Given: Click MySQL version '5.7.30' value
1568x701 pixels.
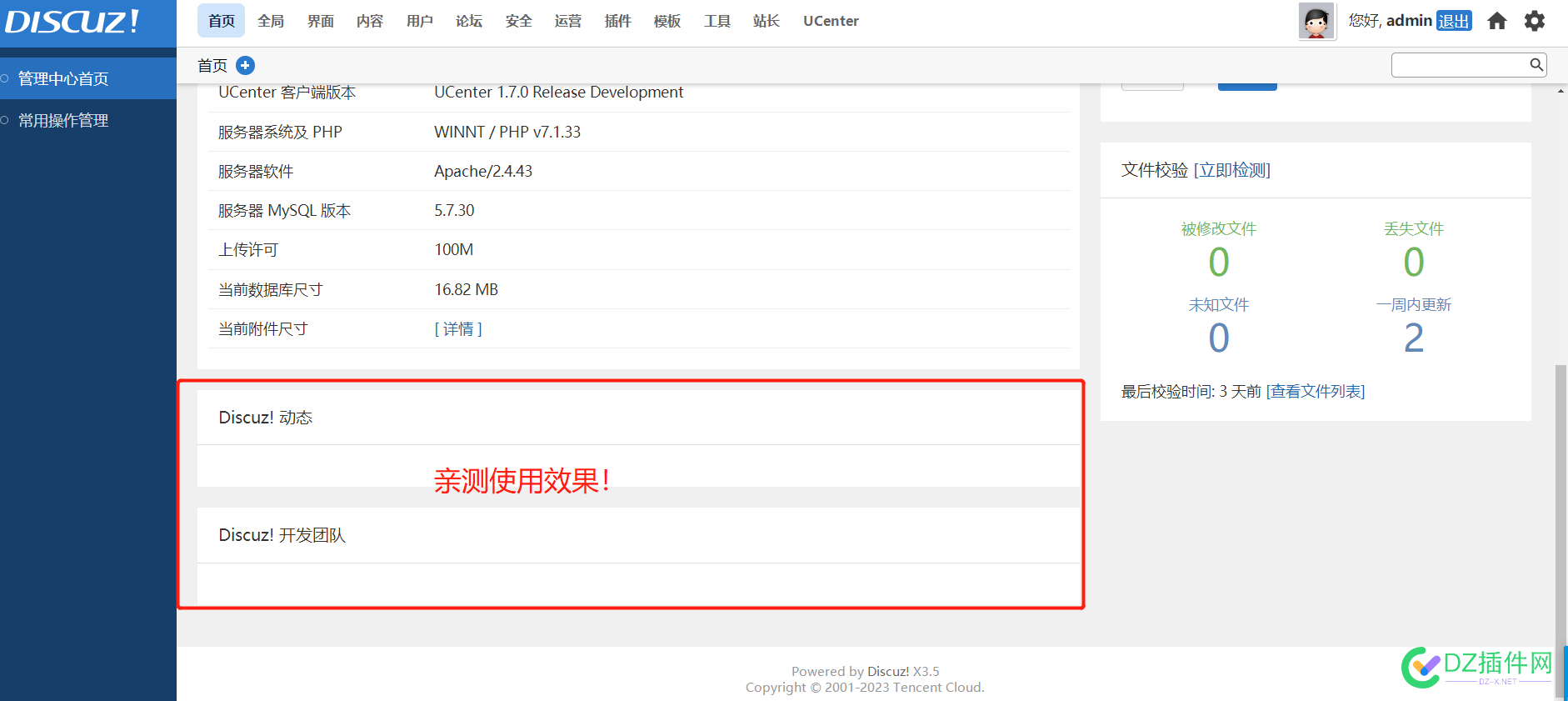Looking at the screenshot, I should coord(454,210).
